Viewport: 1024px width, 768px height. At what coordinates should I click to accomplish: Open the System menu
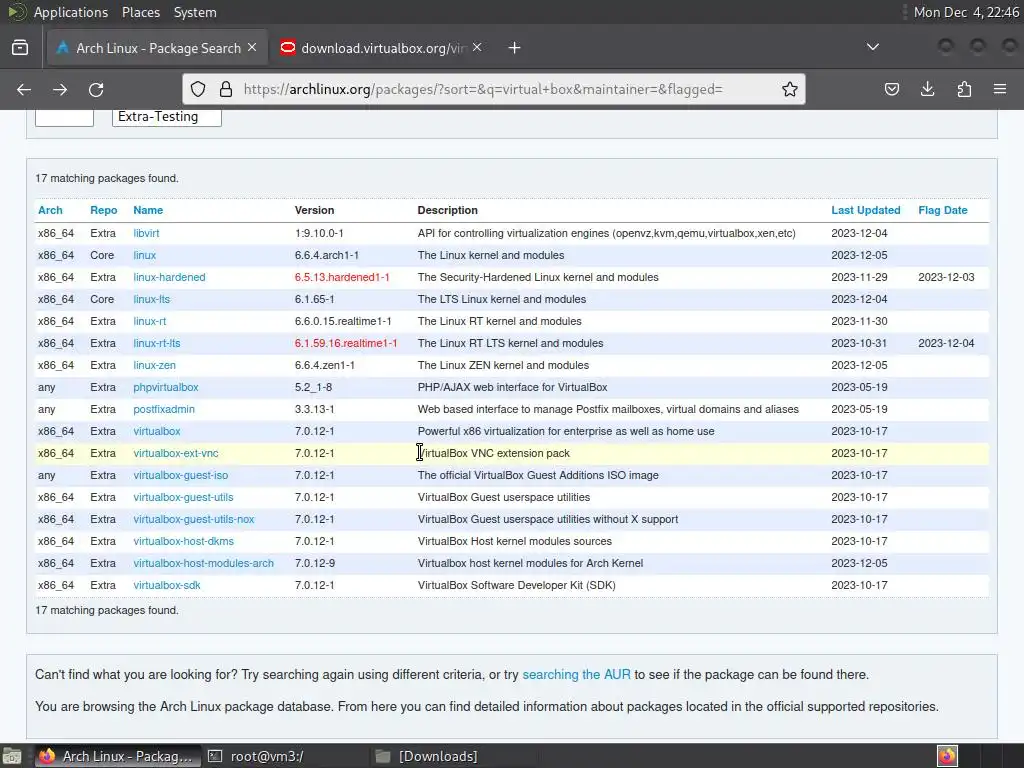click(x=195, y=12)
